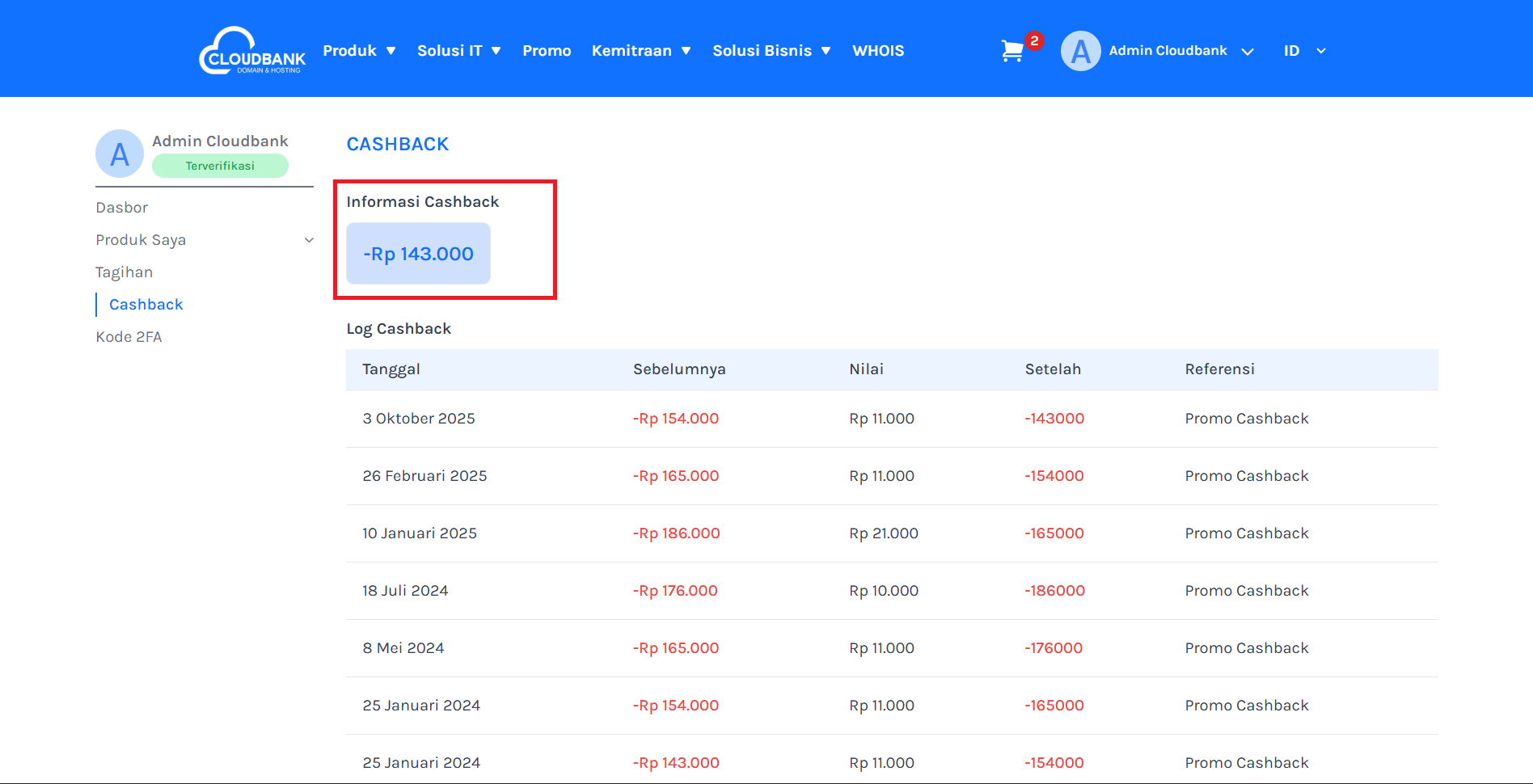
Task: Navigate to Tagihan in the sidebar
Action: pyautogui.click(x=125, y=272)
